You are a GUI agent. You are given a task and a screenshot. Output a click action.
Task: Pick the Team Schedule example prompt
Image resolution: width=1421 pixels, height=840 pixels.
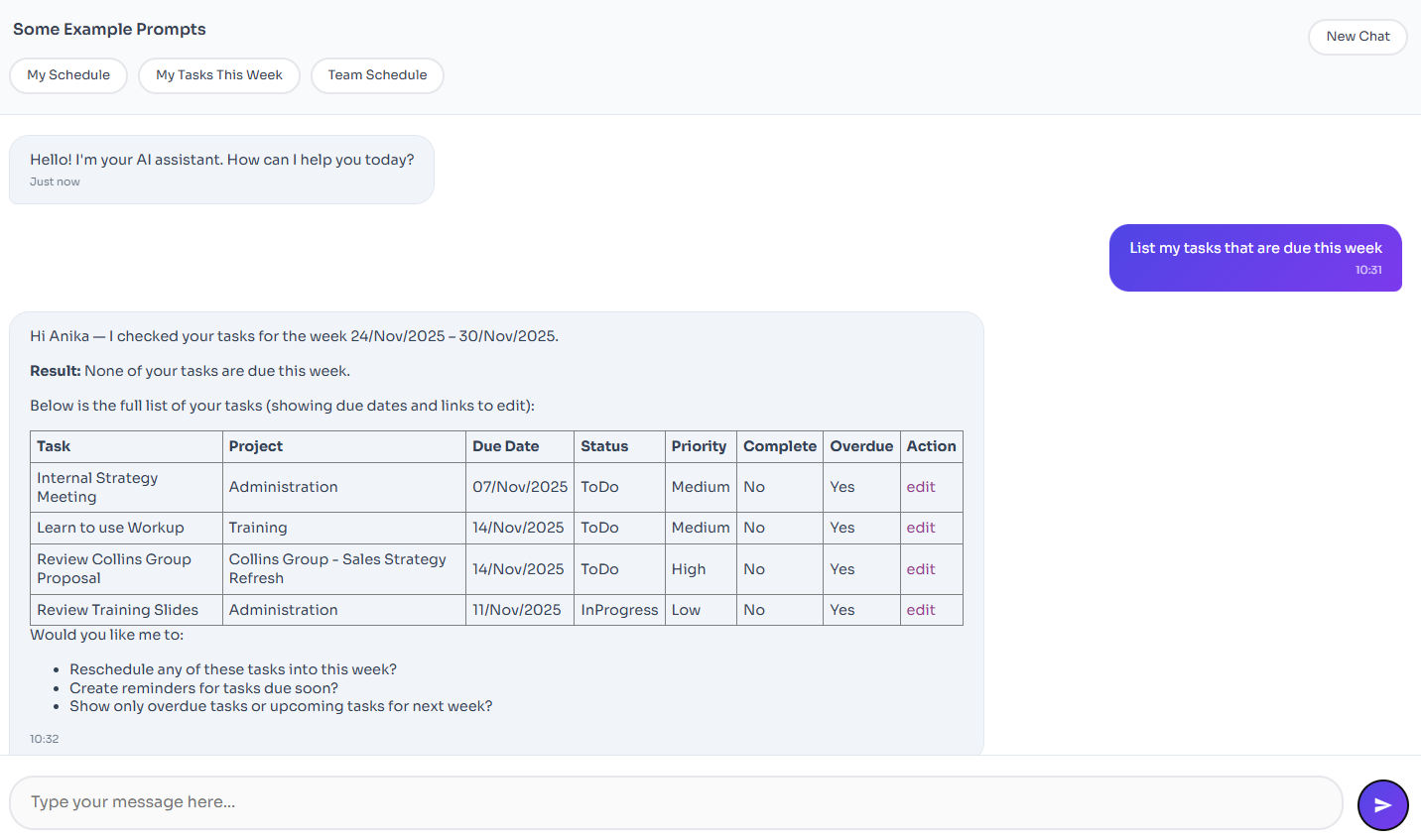(x=377, y=75)
